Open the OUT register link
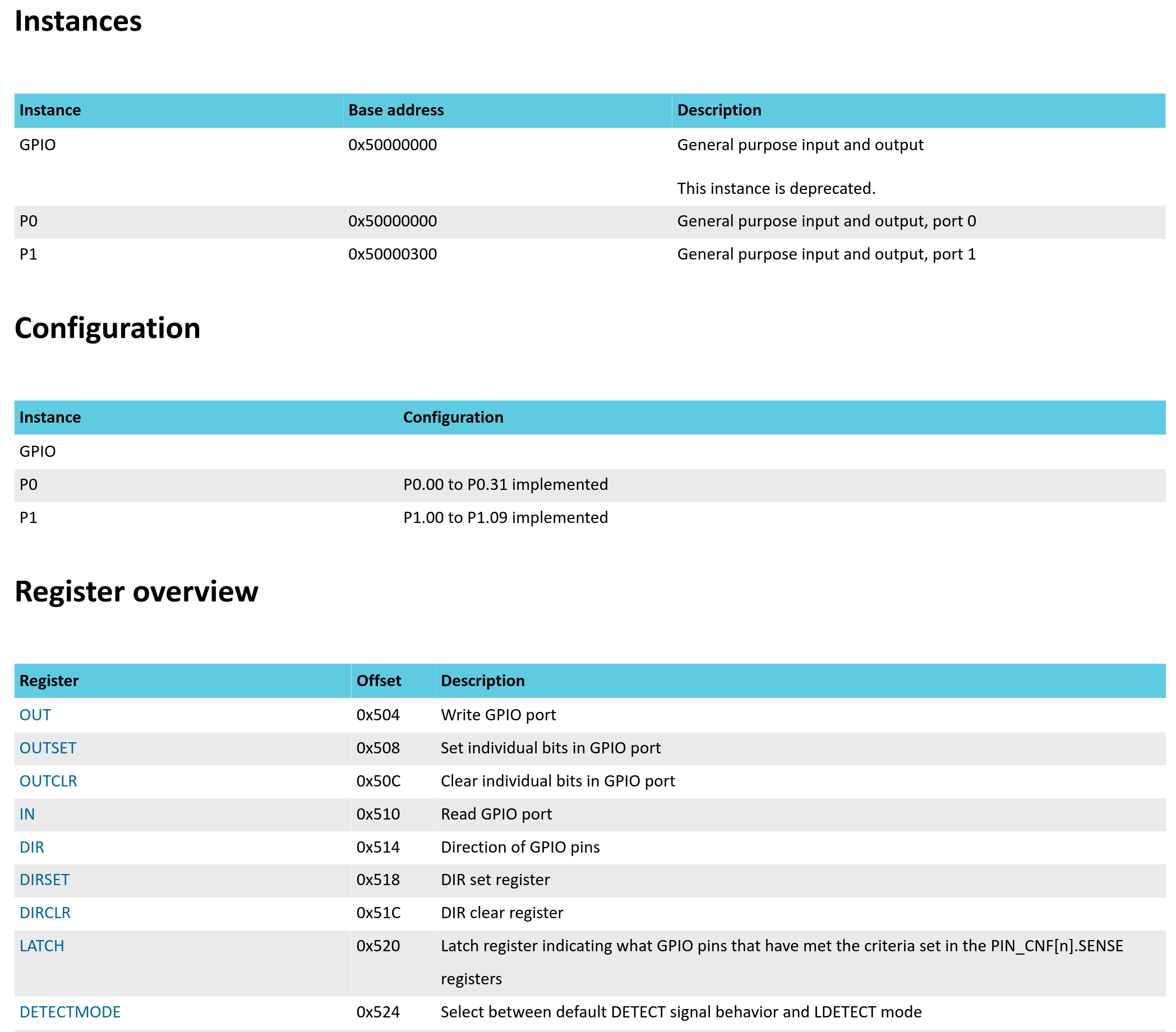 click(x=35, y=715)
